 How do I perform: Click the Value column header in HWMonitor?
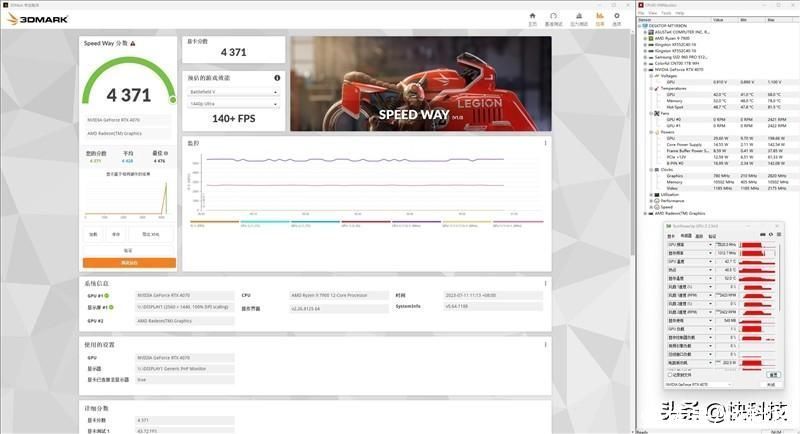725,19
